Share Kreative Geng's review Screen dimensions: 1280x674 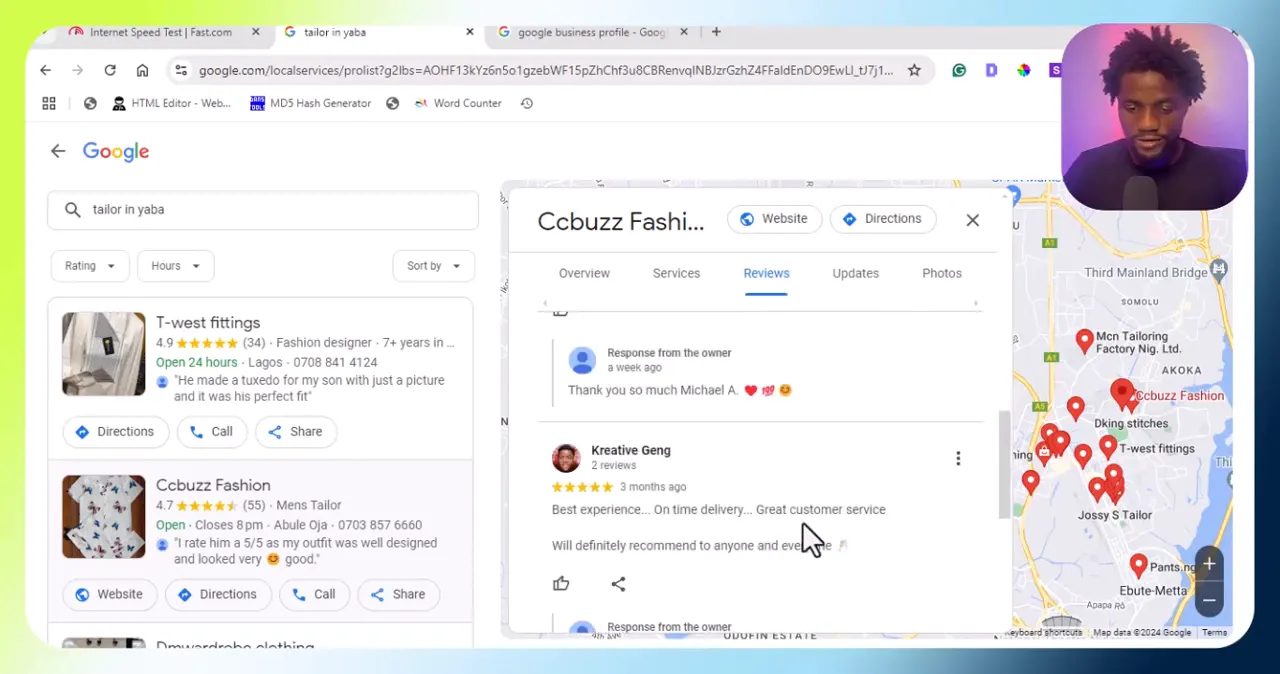(618, 584)
